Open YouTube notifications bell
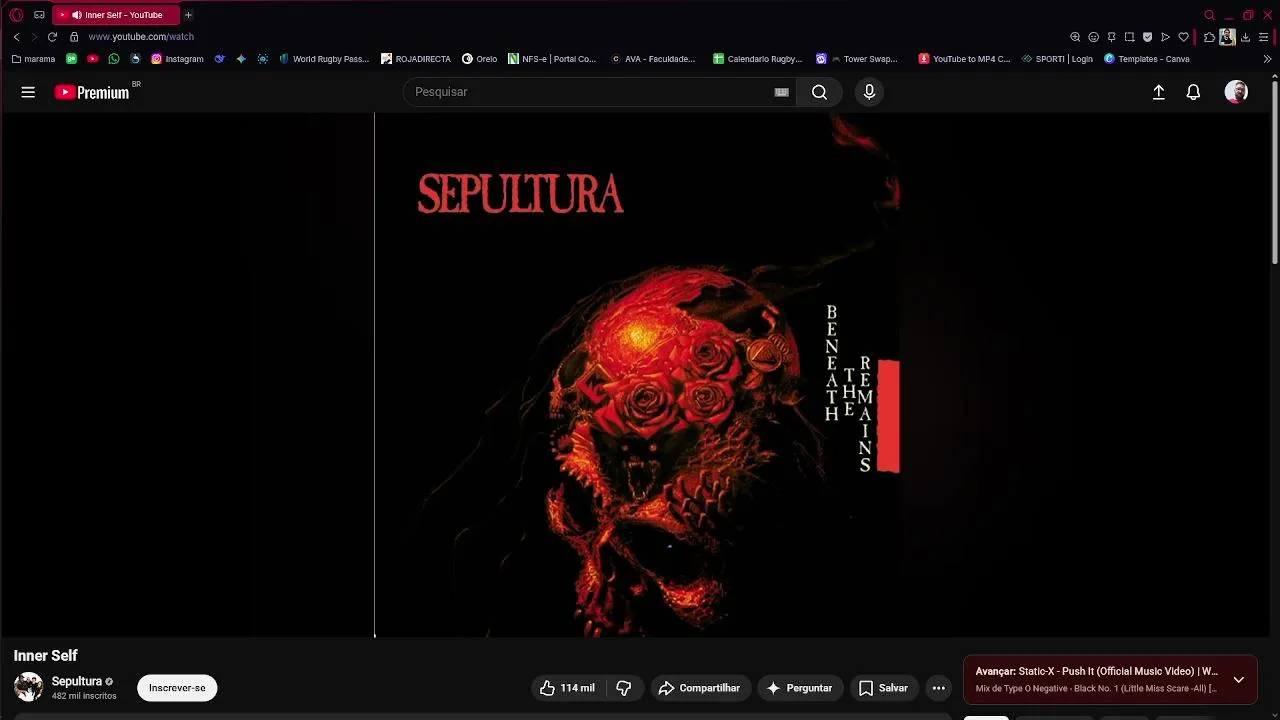 click(x=1193, y=92)
